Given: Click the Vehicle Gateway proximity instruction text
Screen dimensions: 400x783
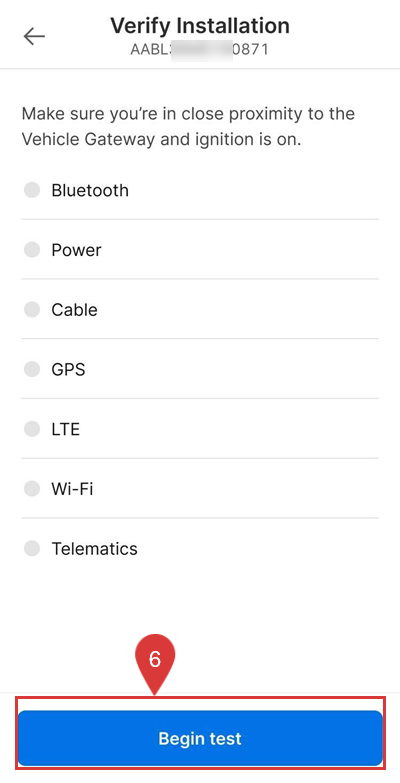Looking at the screenshot, I should 188,126.
